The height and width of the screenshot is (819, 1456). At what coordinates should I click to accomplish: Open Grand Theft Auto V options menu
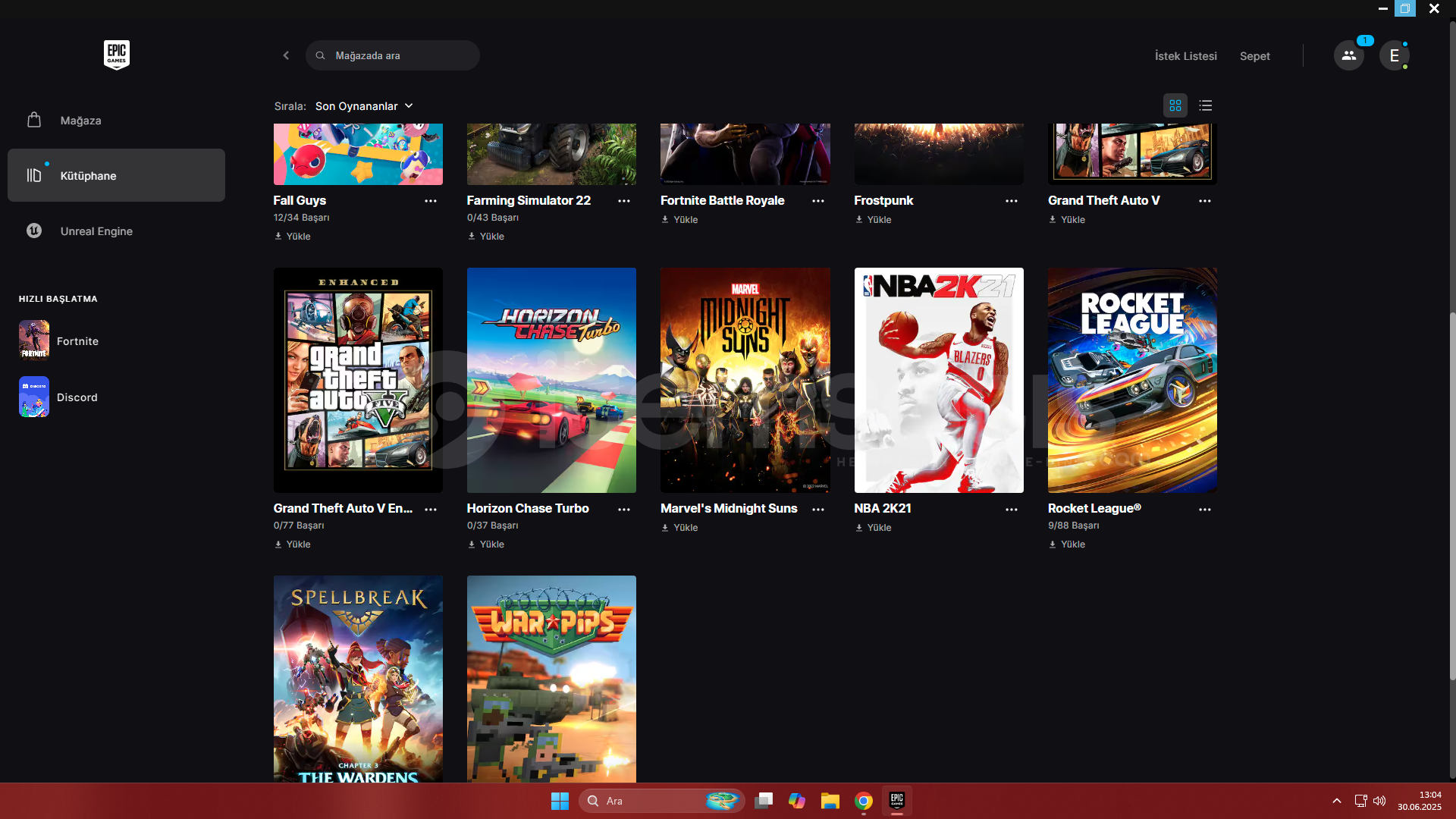(x=1205, y=201)
